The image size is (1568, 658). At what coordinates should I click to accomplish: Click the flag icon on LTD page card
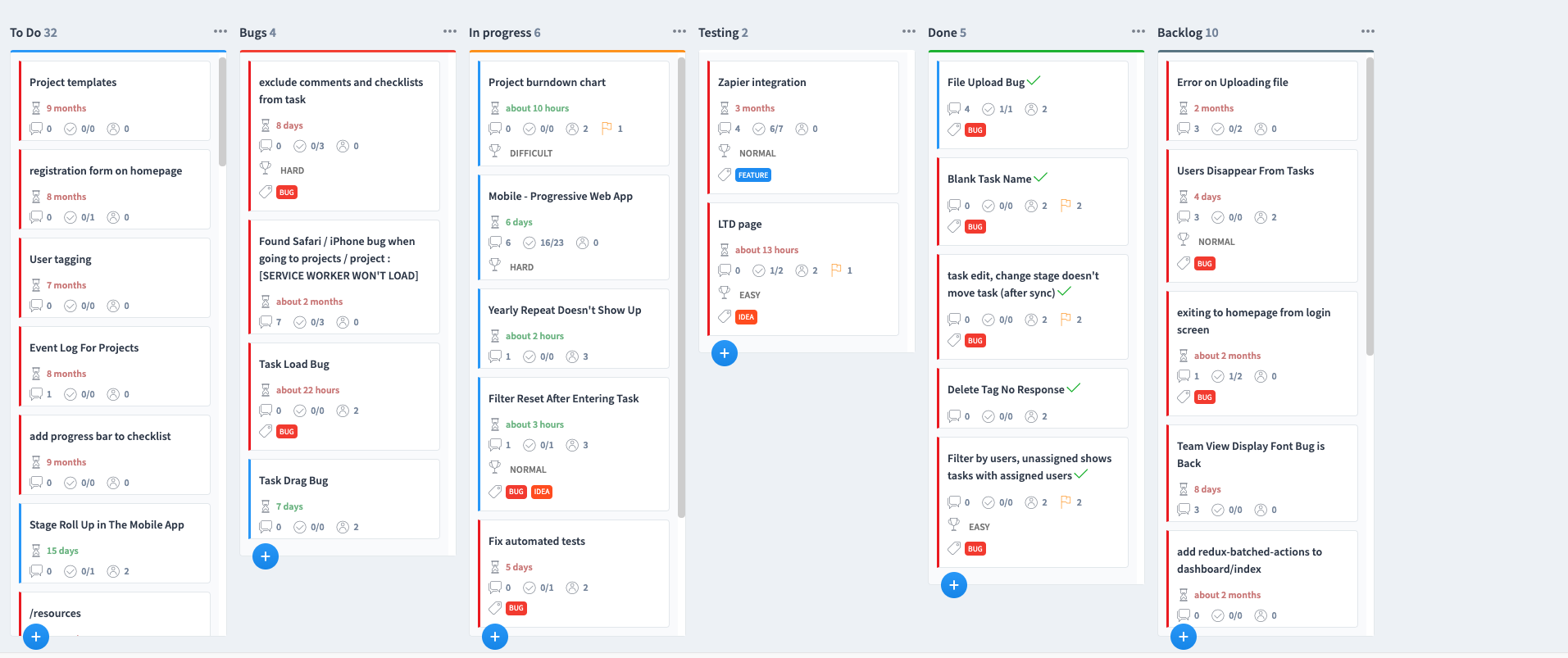[836, 270]
